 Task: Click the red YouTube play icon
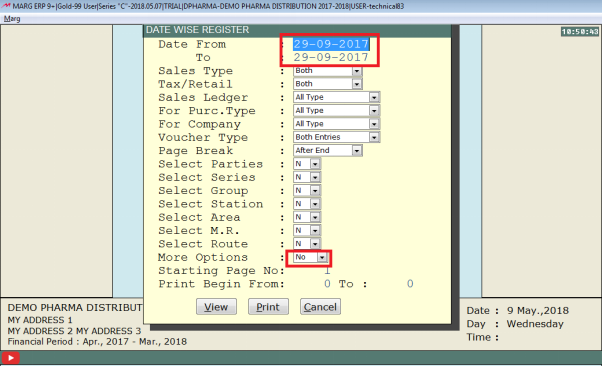click(x=10, y=358)
